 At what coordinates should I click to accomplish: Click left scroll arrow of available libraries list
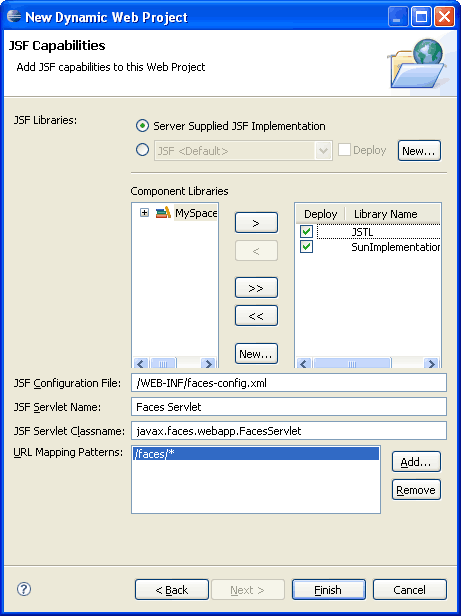tap(141, 363)
